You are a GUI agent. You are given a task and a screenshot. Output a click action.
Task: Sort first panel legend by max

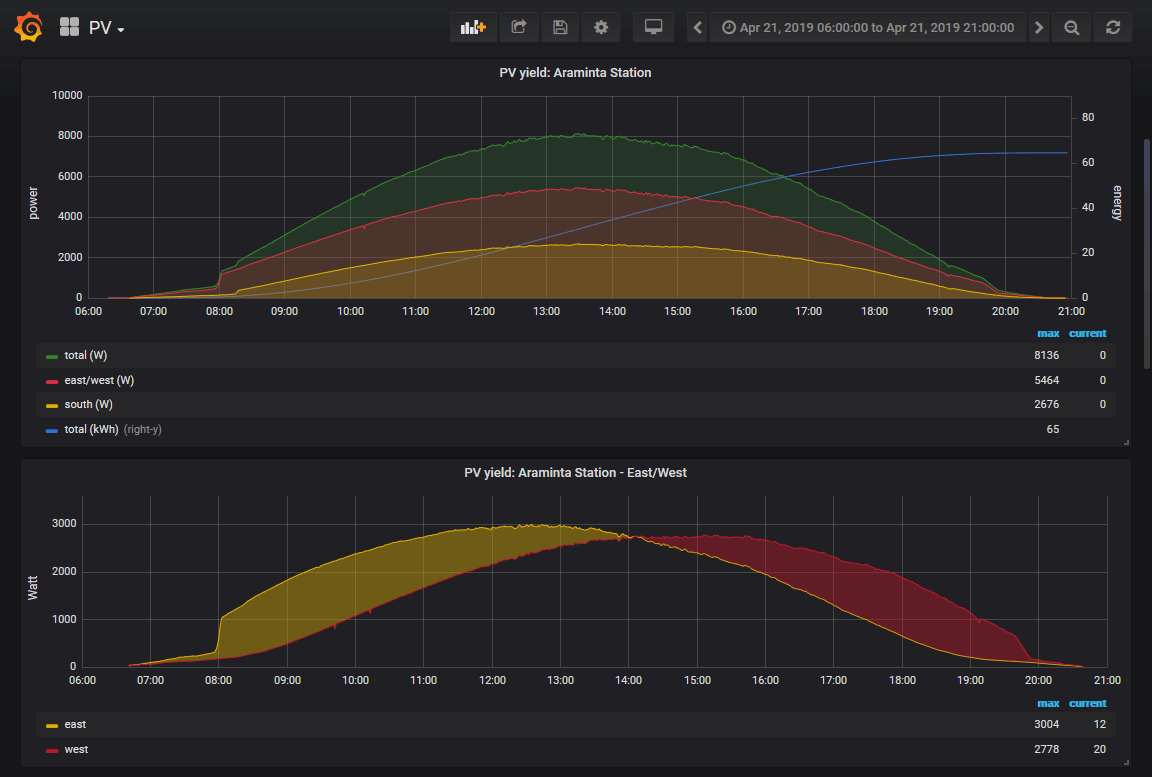point(1048,333)
